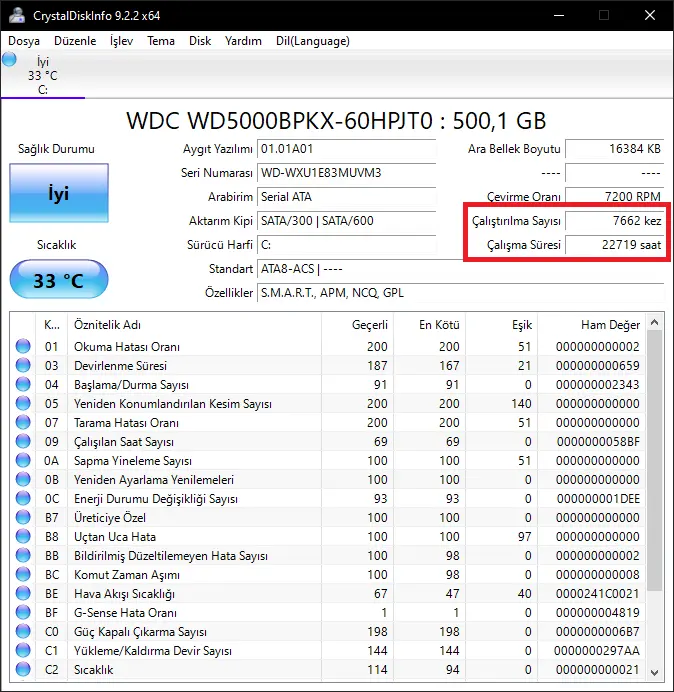Click the En Kötü column header
This screenshot has width=674, height=692.
(x=429, y=325)
